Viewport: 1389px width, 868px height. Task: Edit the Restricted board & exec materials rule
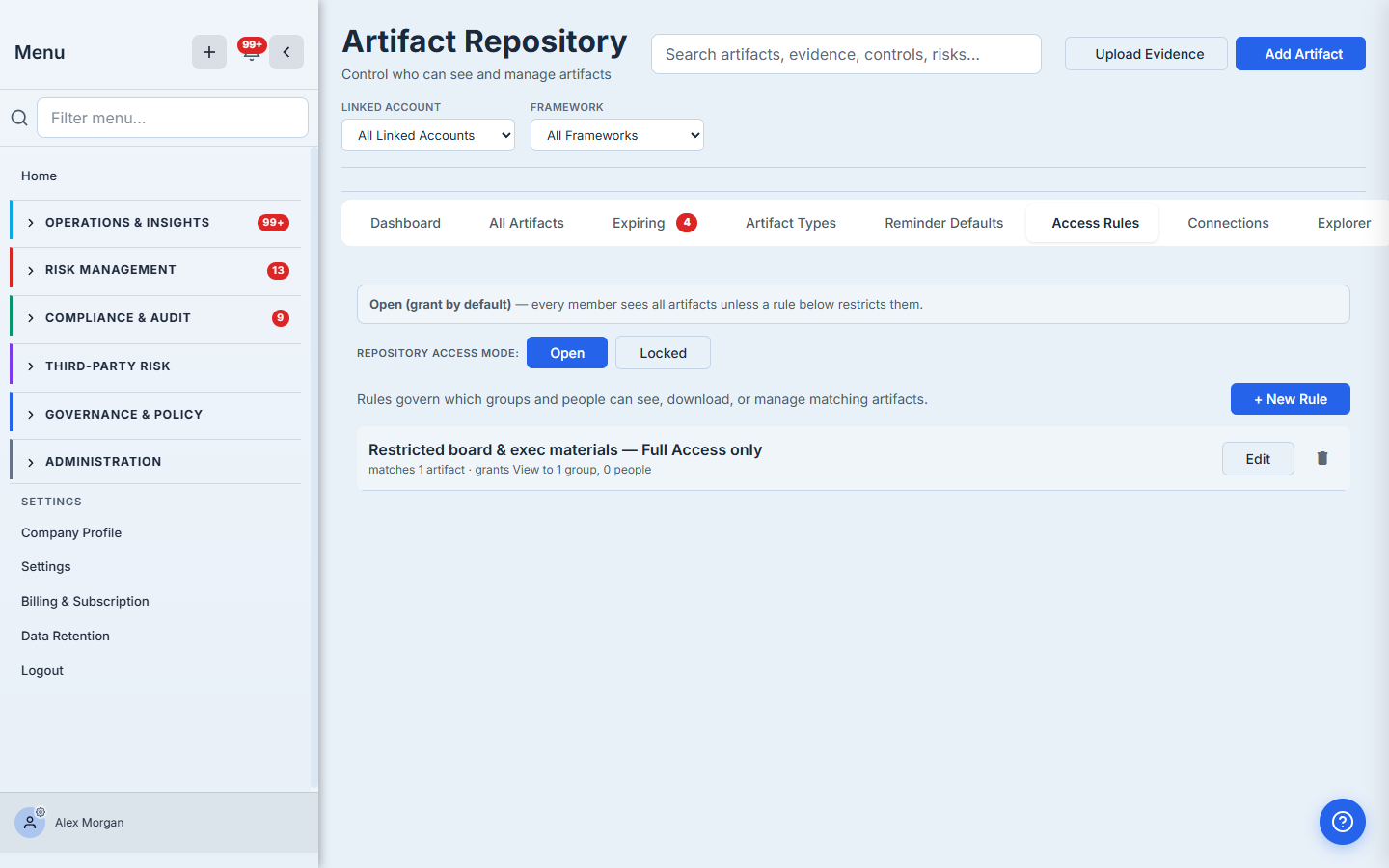(1258, 459)
